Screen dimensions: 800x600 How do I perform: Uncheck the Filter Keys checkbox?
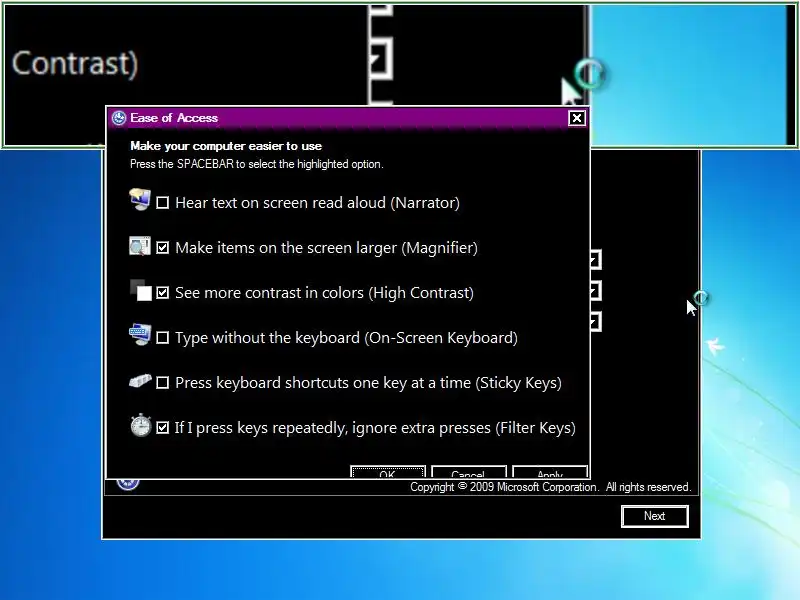coord(162,428)
